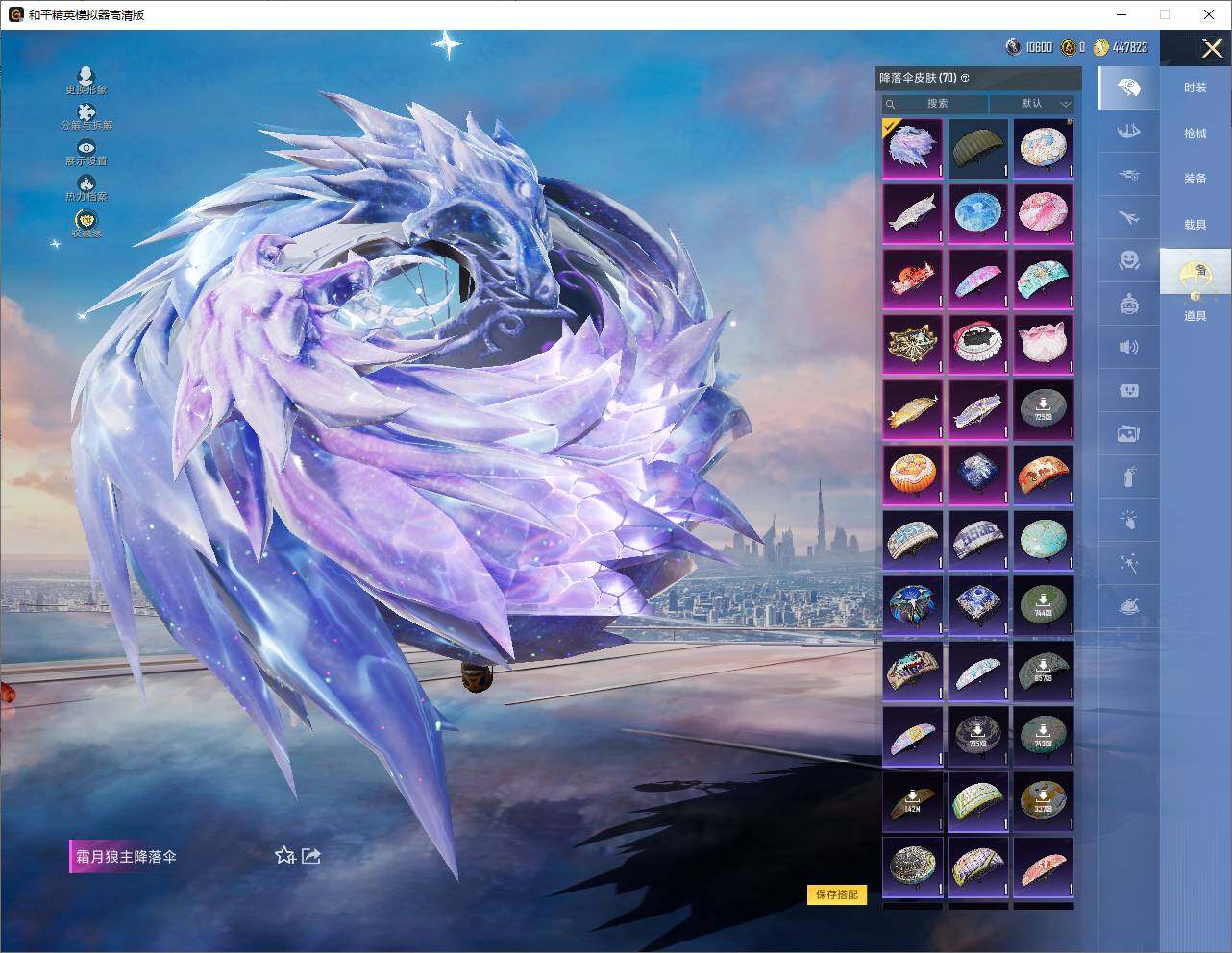Image resolution: width=1232 pixels, height=953 pixels.
Task: Share the 霜月狼主降落伞 skin
Action: pyautogui.click(x=311, y=855)
